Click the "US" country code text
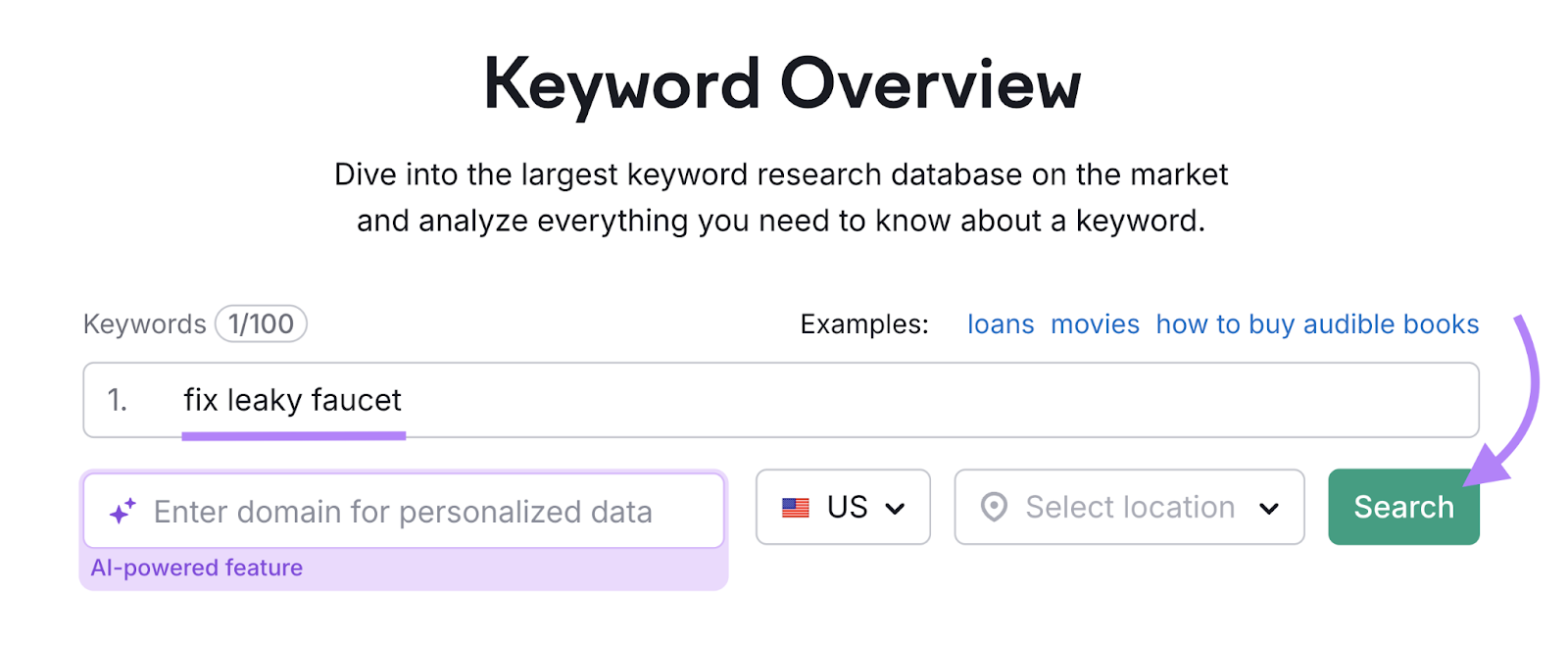 pos(849,507)
